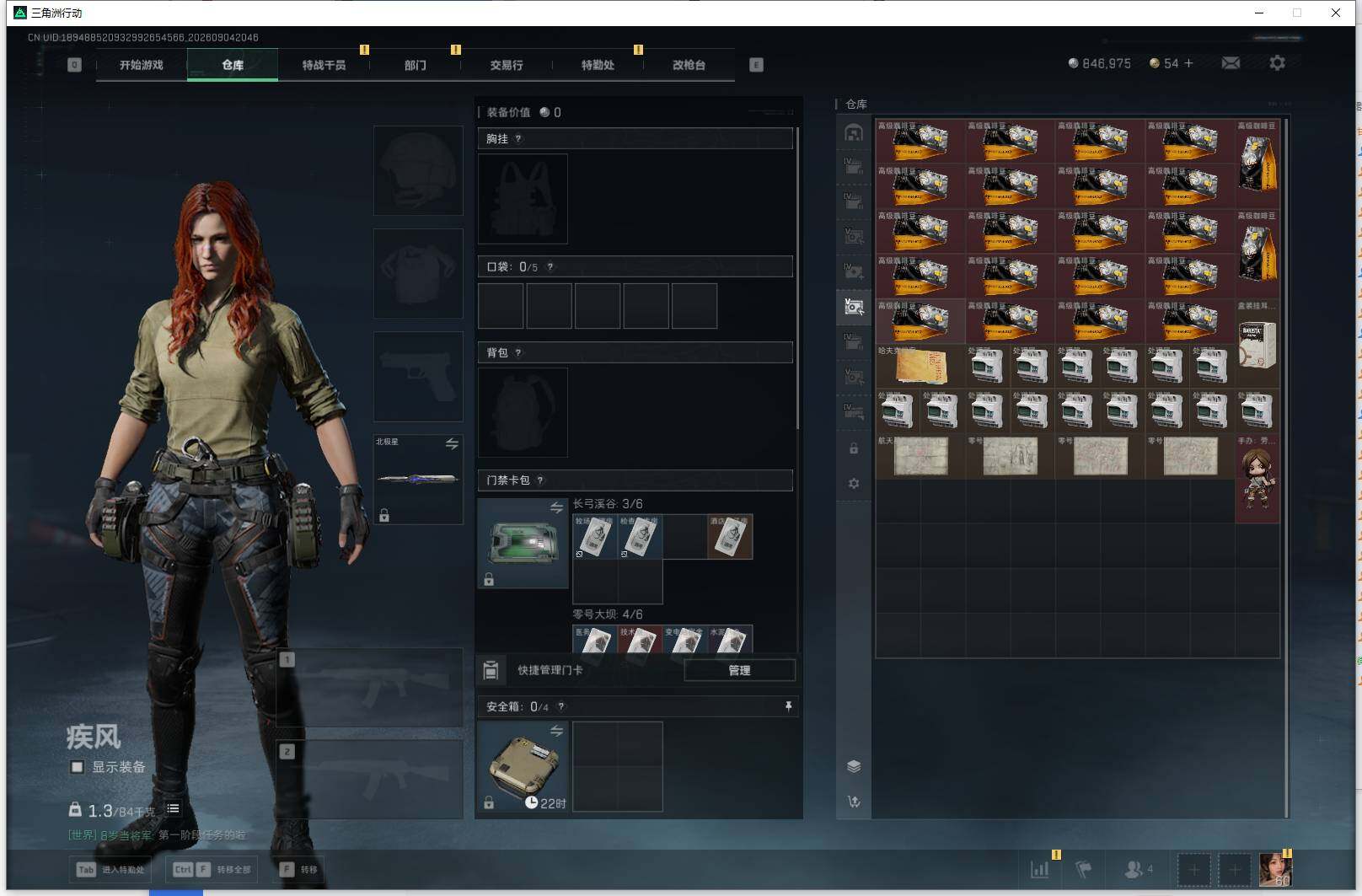The height and width of the screenshot is (896, 1362).
Task: Open help for 门禁卡包
Action: [540, 480]
